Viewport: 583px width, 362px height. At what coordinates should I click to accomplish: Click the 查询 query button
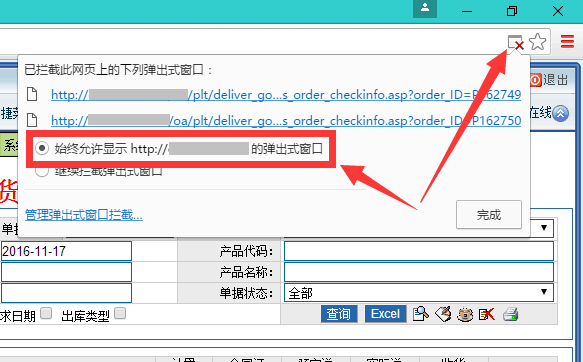pyautogui.click(x=339, y=314)
